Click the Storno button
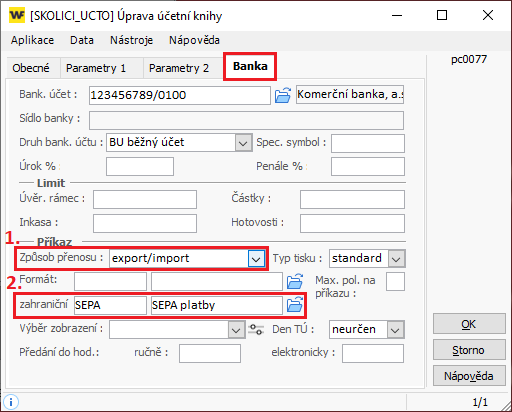The width and height of the screenshot is (512, 412). tap(469, 350)
